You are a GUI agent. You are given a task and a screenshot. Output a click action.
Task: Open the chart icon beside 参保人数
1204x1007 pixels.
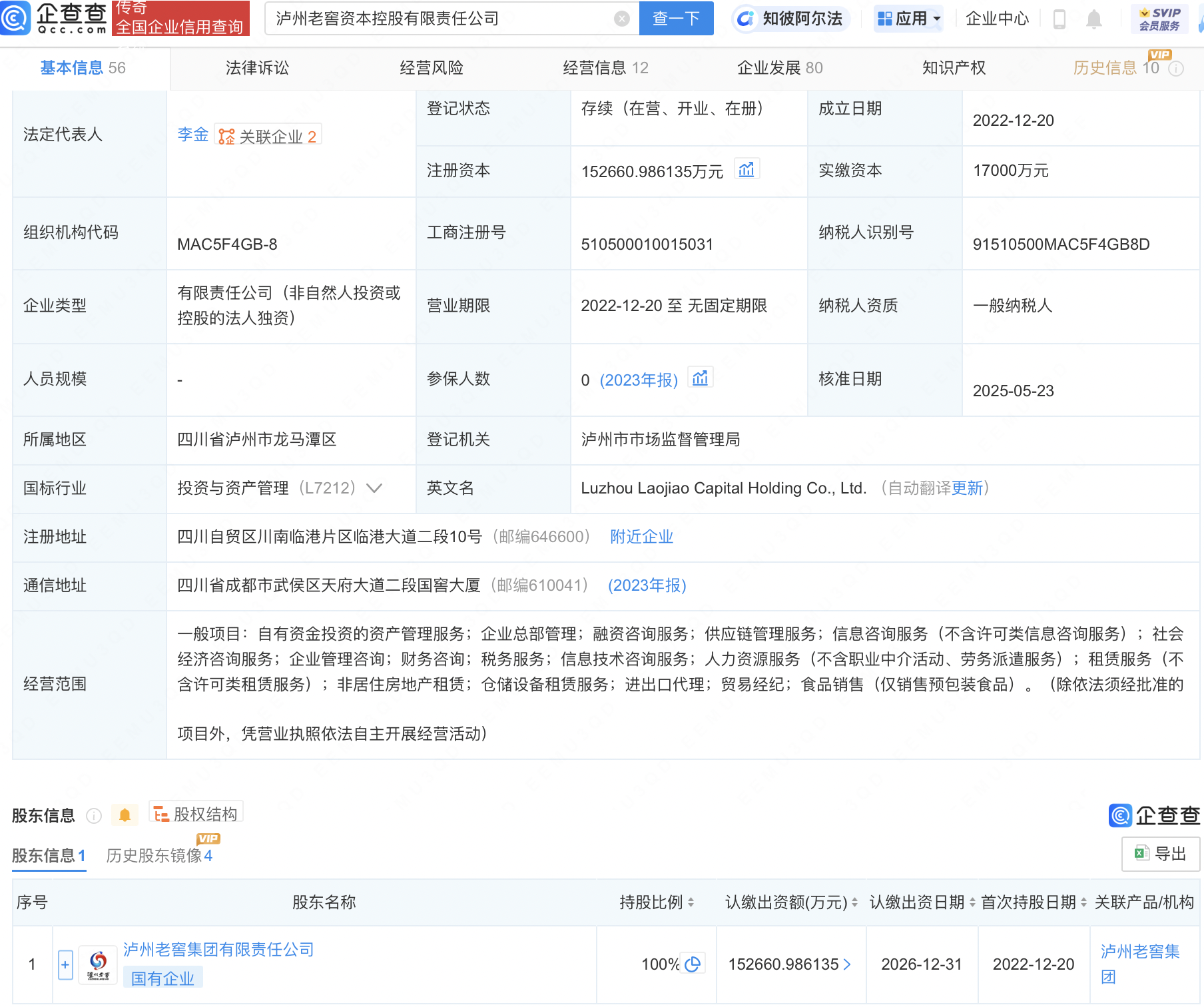tap(700, 378)
